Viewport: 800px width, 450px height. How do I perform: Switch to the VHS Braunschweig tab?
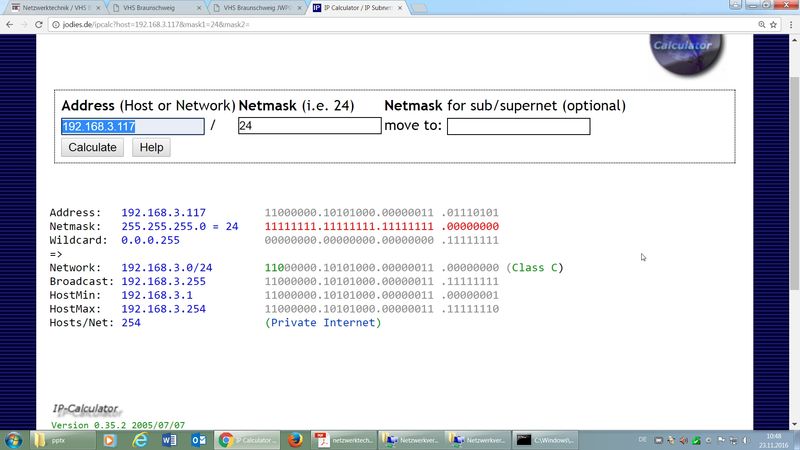(156, 8)
